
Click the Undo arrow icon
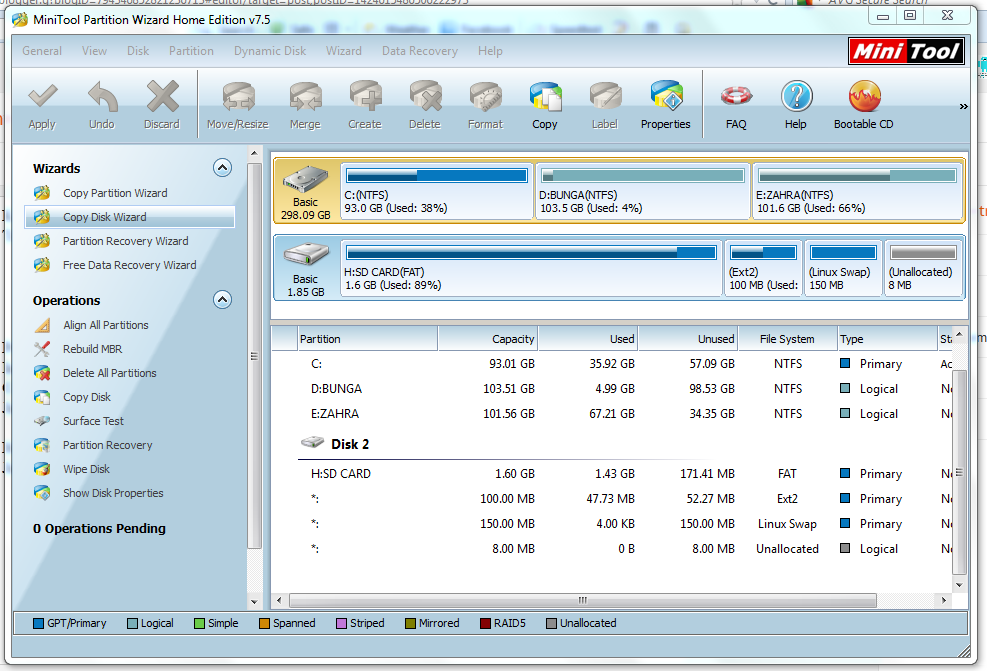pyautogui.click(x=102, y=97)
